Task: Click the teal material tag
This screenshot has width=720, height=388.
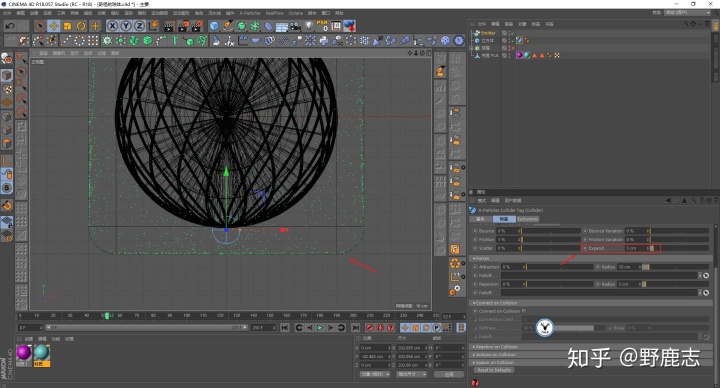Action: click(527, 55)
